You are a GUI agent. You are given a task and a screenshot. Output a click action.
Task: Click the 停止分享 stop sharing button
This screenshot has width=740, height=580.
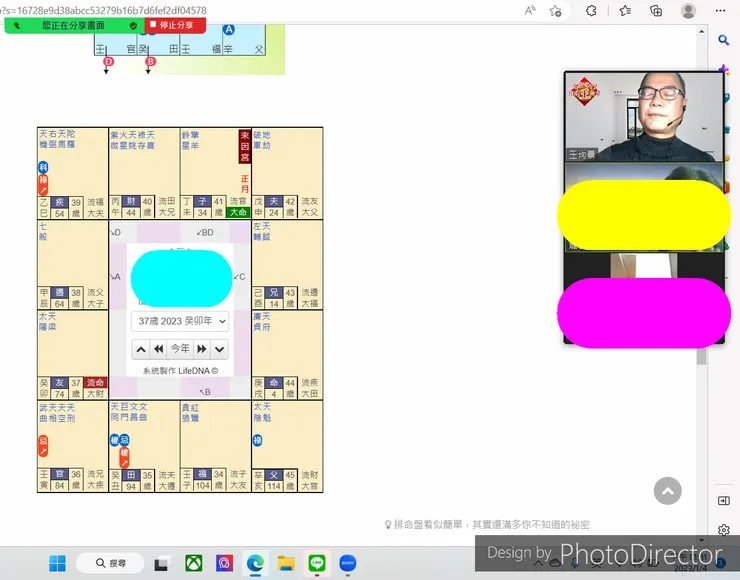175,25
